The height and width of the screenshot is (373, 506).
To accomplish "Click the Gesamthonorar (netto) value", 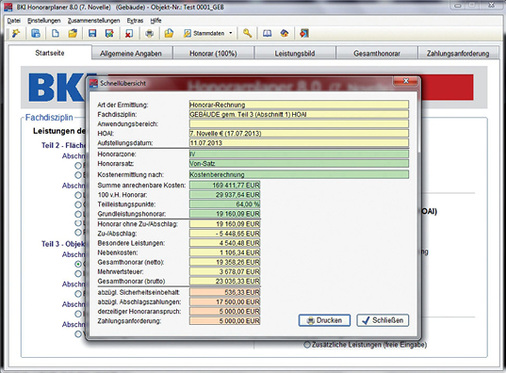I will point(225,262).
